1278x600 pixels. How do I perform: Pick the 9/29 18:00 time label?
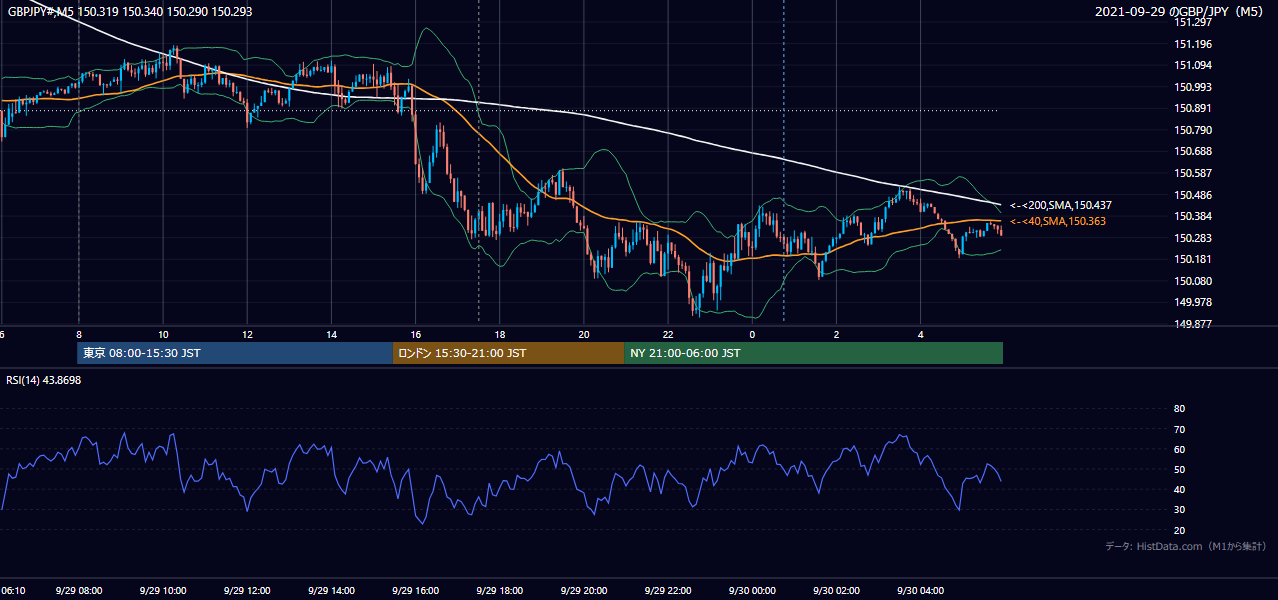pos(499,591)
